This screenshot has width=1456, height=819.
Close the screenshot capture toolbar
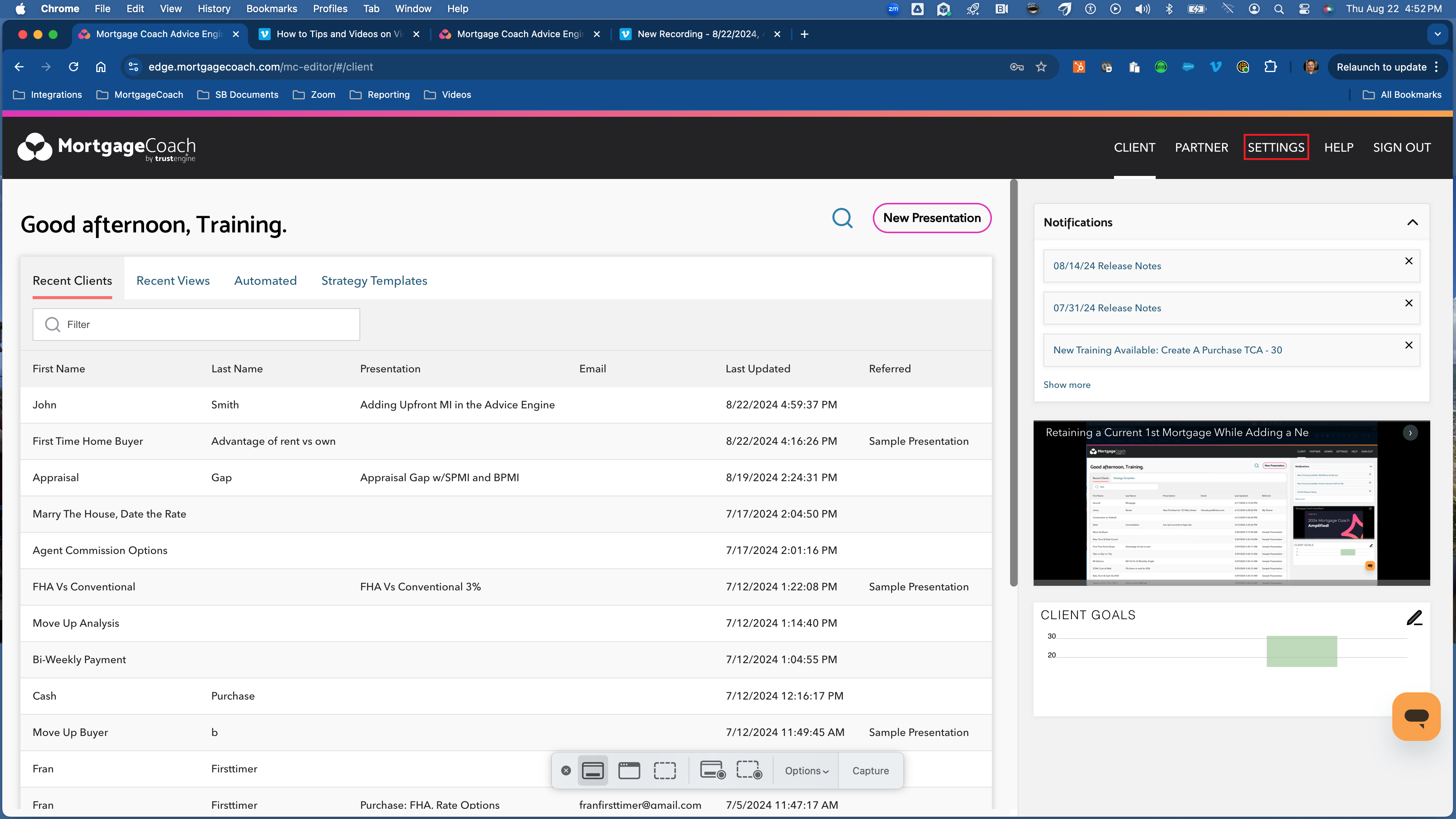pos(566,770)
